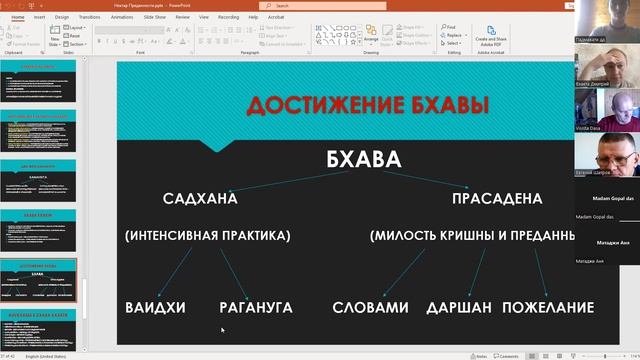
Task: Open the Shape Fill dropdown
Action: click(409, 27)
